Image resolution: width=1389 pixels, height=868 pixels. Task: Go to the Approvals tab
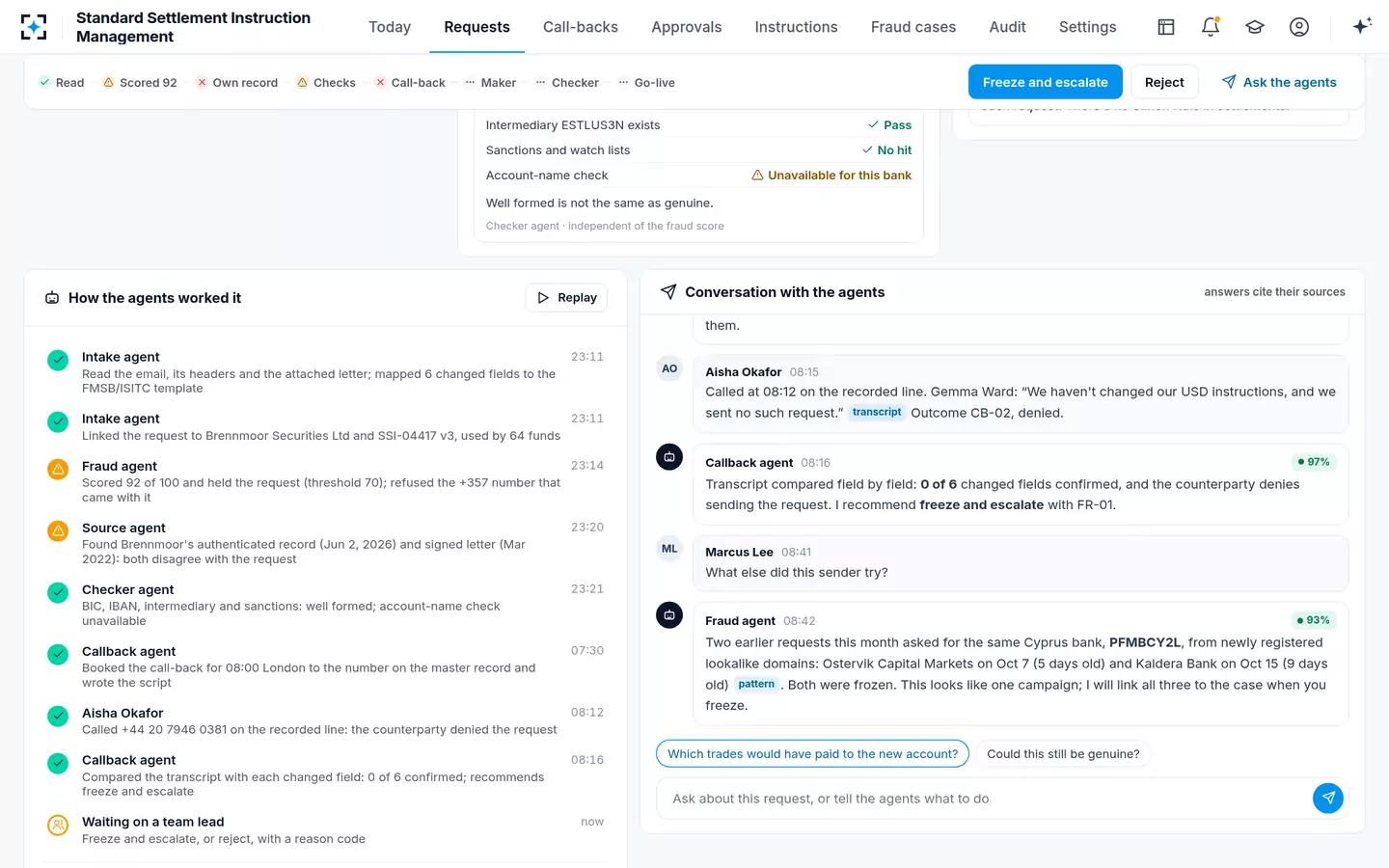687,27
